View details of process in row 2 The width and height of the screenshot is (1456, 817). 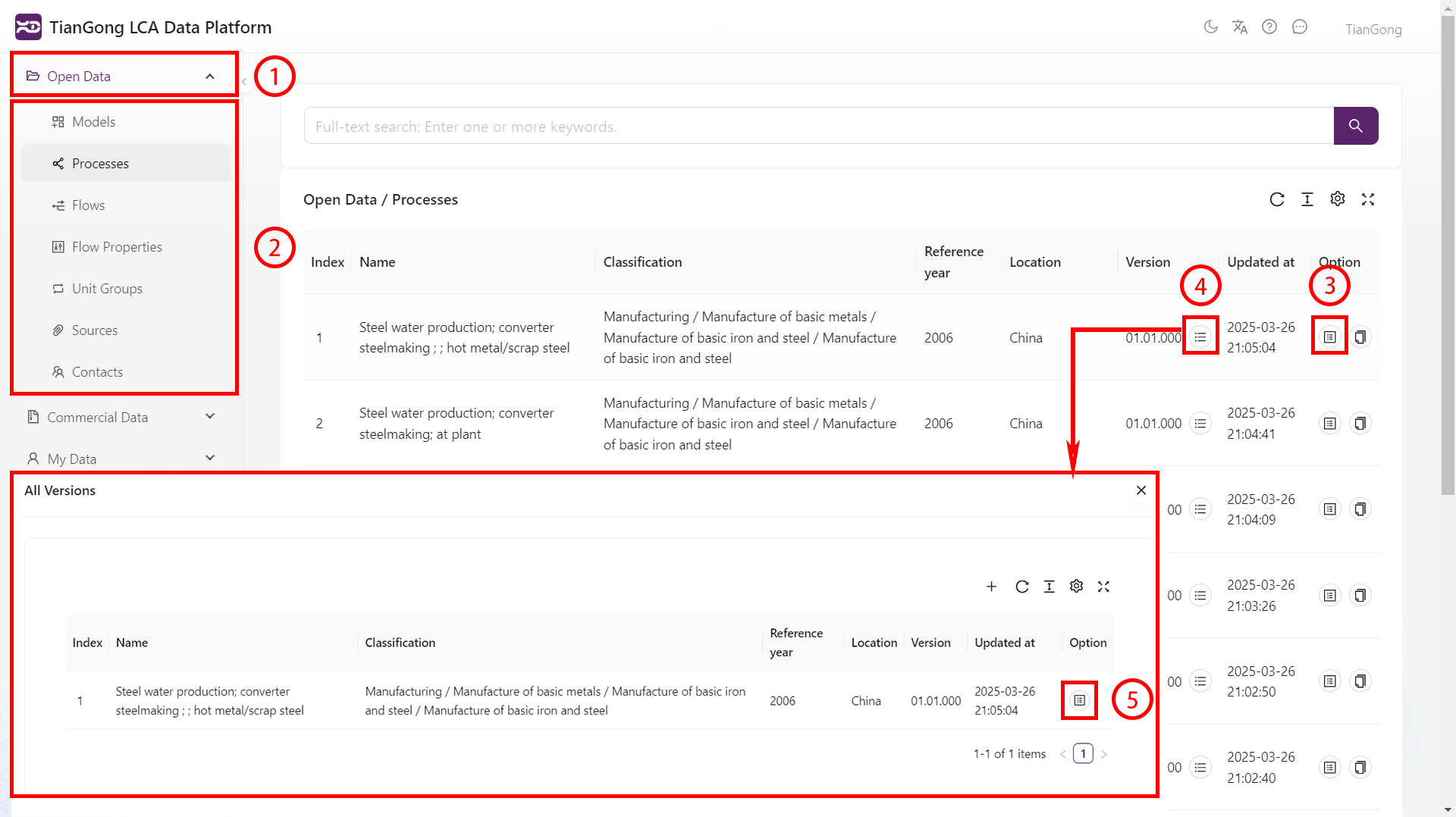point(1329,424)
